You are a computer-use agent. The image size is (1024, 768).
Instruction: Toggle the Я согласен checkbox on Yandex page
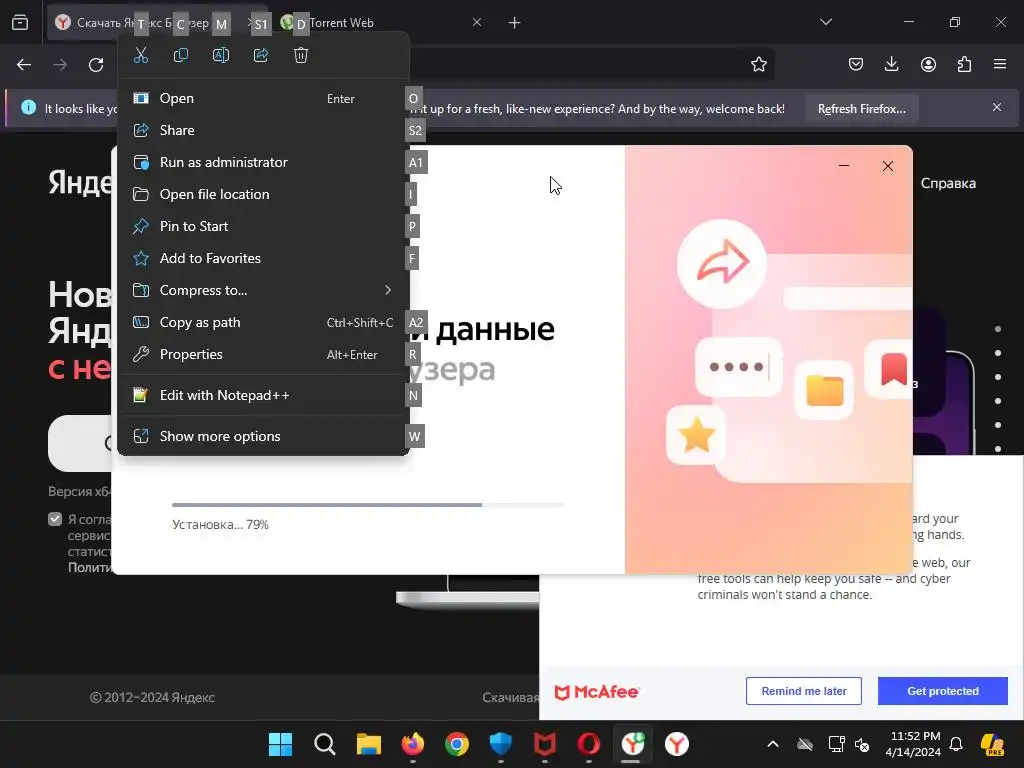[55, 519]
